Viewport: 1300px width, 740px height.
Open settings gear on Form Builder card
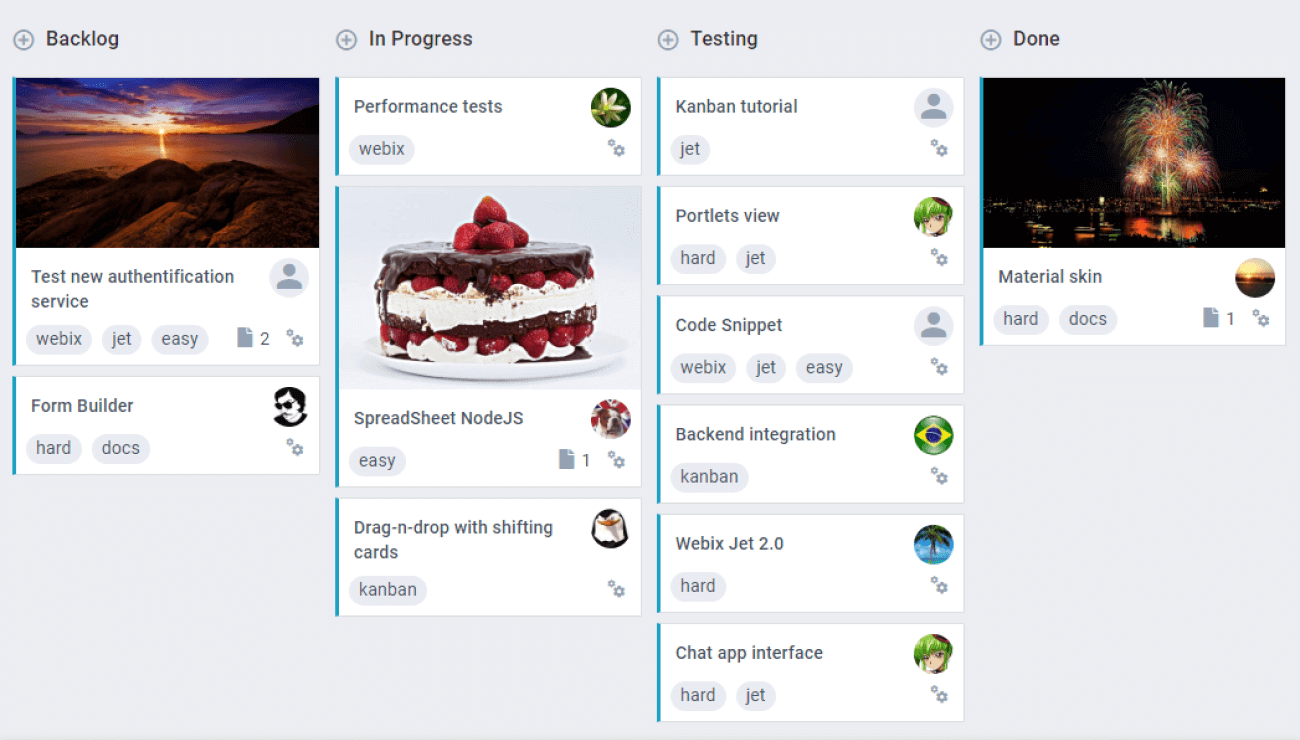(295, 447)
